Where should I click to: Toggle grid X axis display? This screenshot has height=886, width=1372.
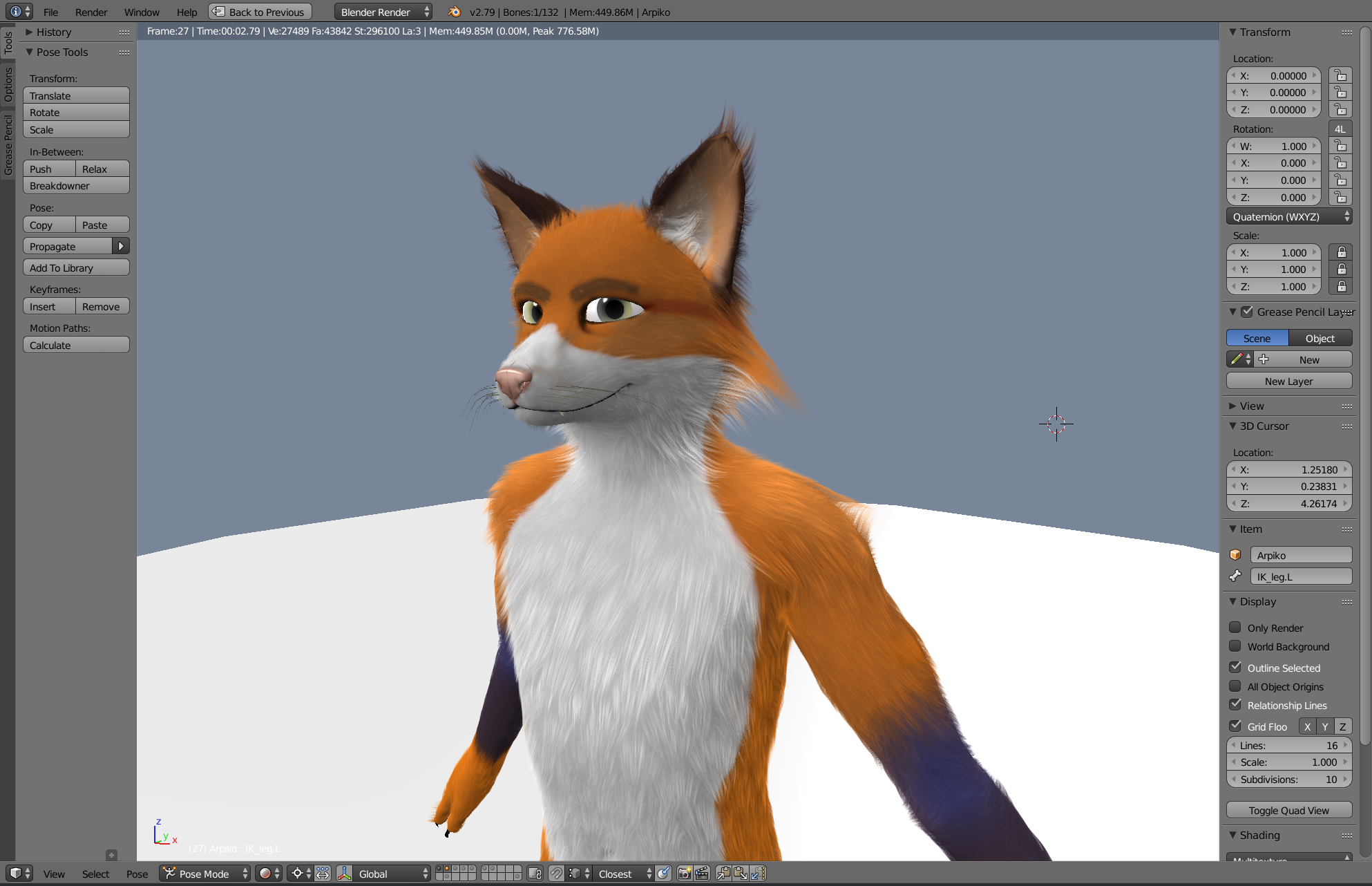pyautogui.click(x=1307, y=726)
